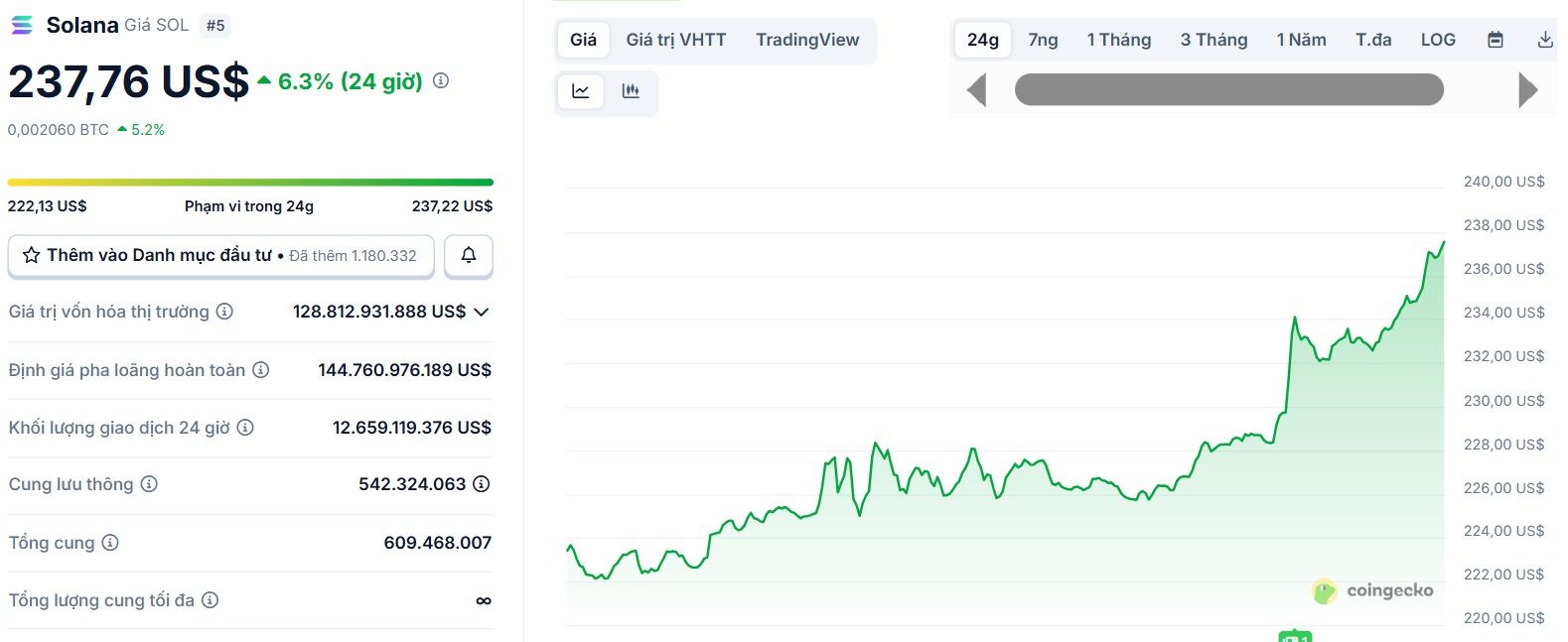Click the 24h price range bar
1568x642 pixels.
coord(250,183)
